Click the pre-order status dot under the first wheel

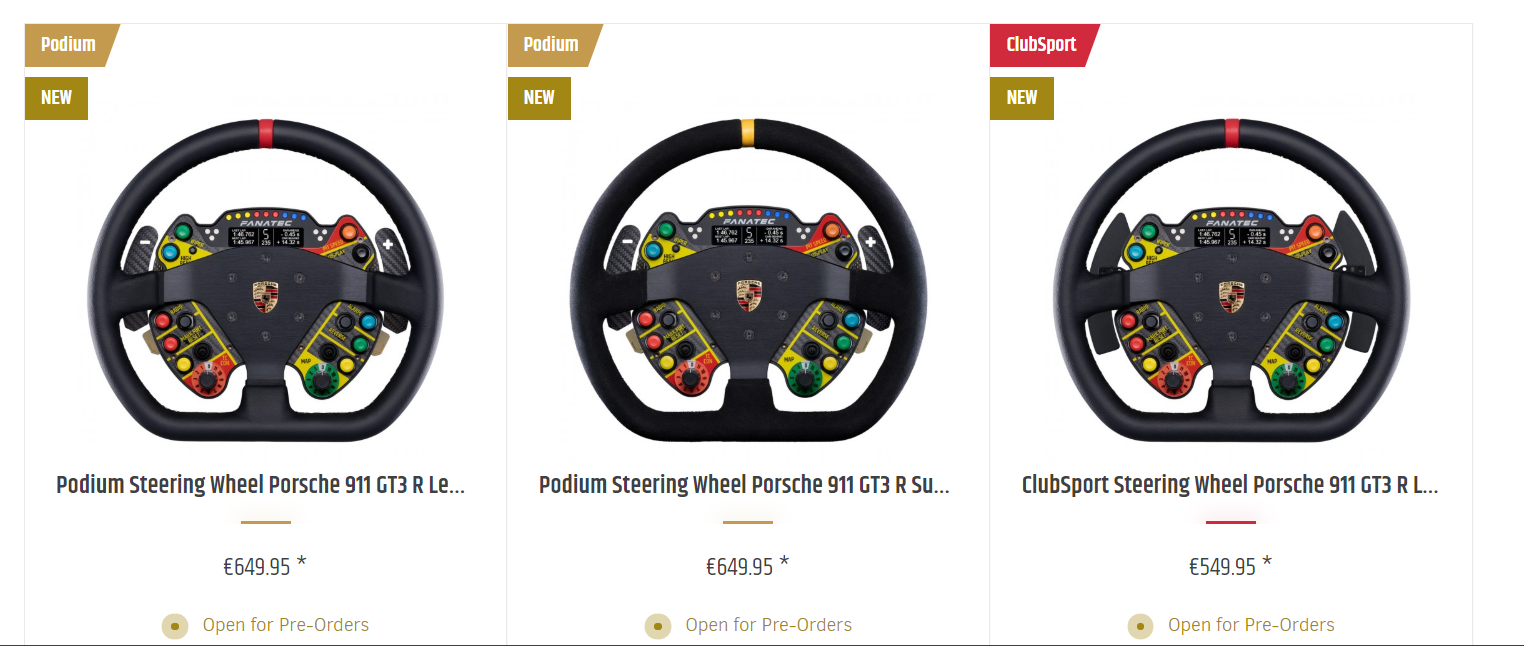click(175, 626)
